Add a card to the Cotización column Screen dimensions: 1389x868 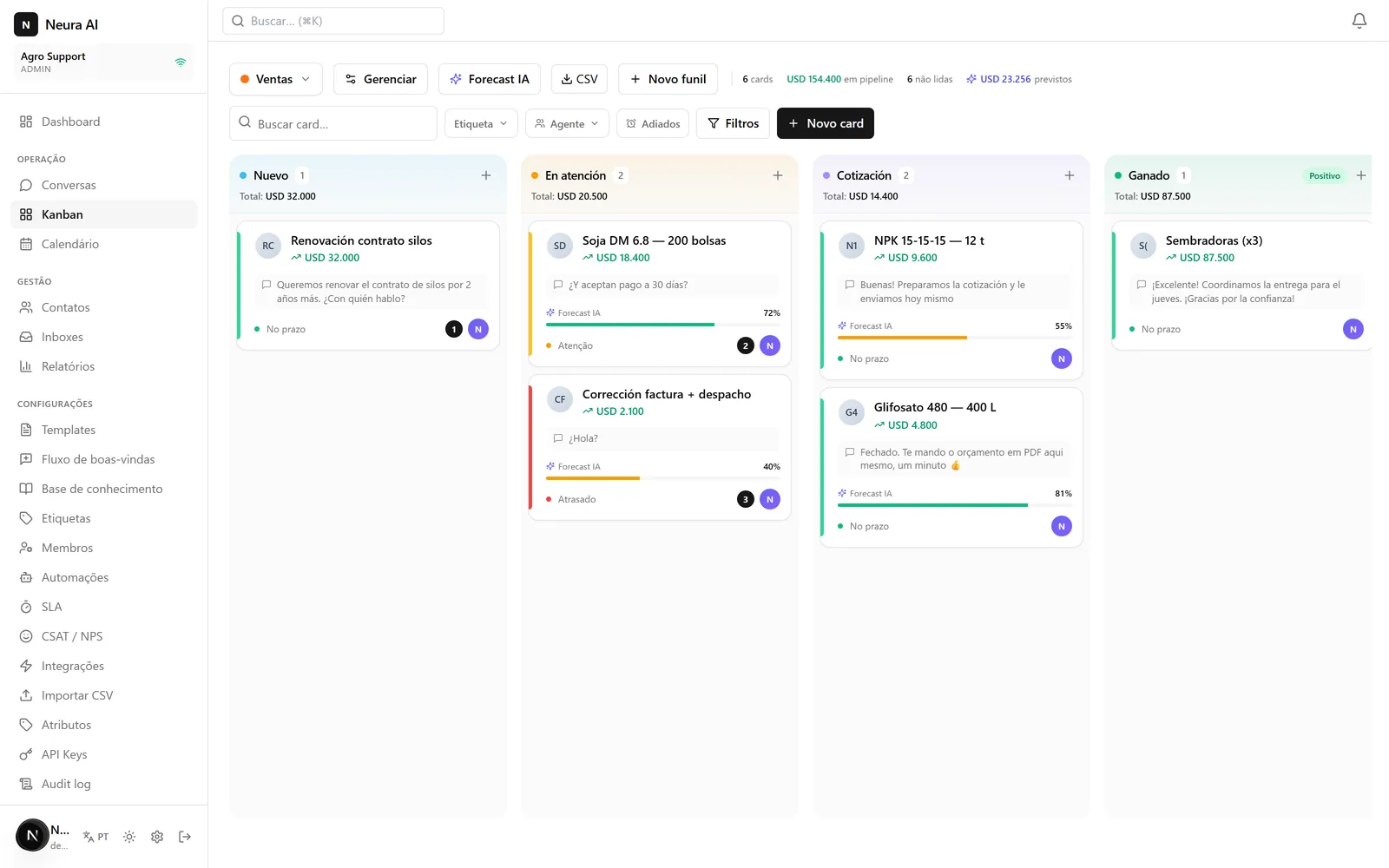[1070, 175]
